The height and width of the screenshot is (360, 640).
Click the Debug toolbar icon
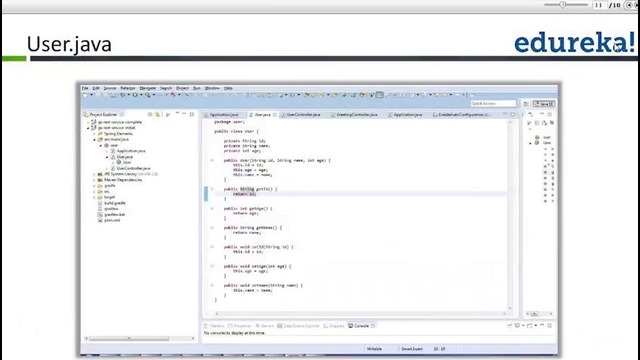[123, 95]
